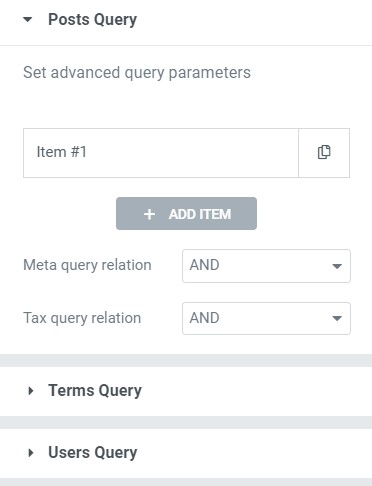Screen dimensions: 372x486
Task: Click the caret arrow of Meta query relation
Action: tap(337, 266)
